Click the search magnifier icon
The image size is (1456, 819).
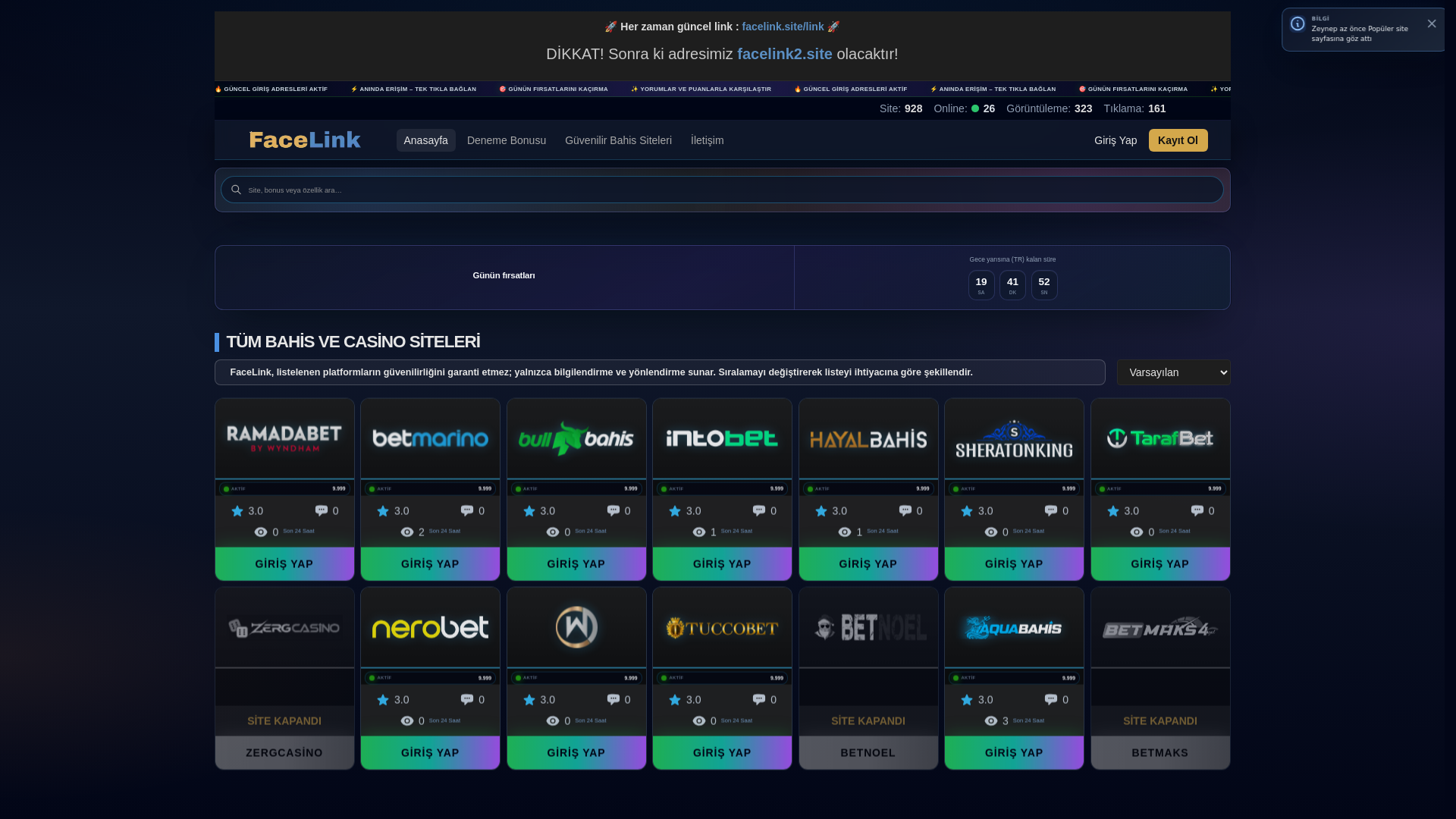click(236, 190)
